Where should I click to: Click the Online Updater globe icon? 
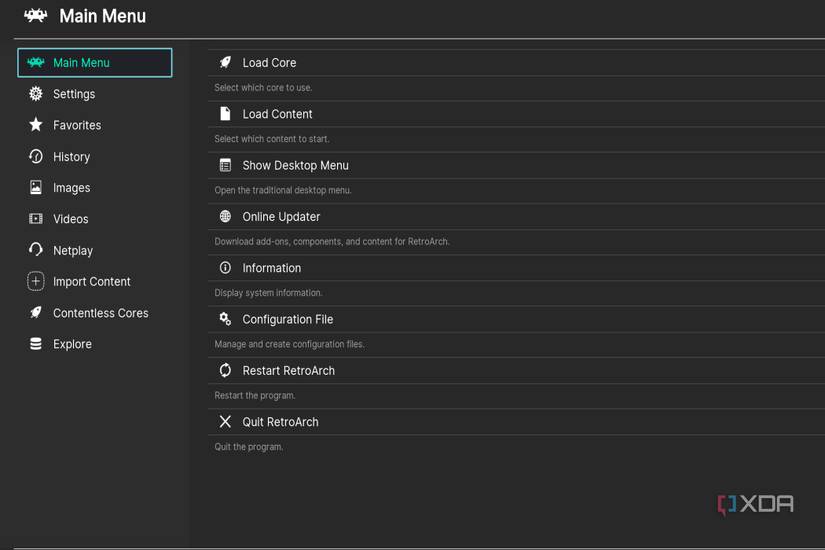[225, 216]
